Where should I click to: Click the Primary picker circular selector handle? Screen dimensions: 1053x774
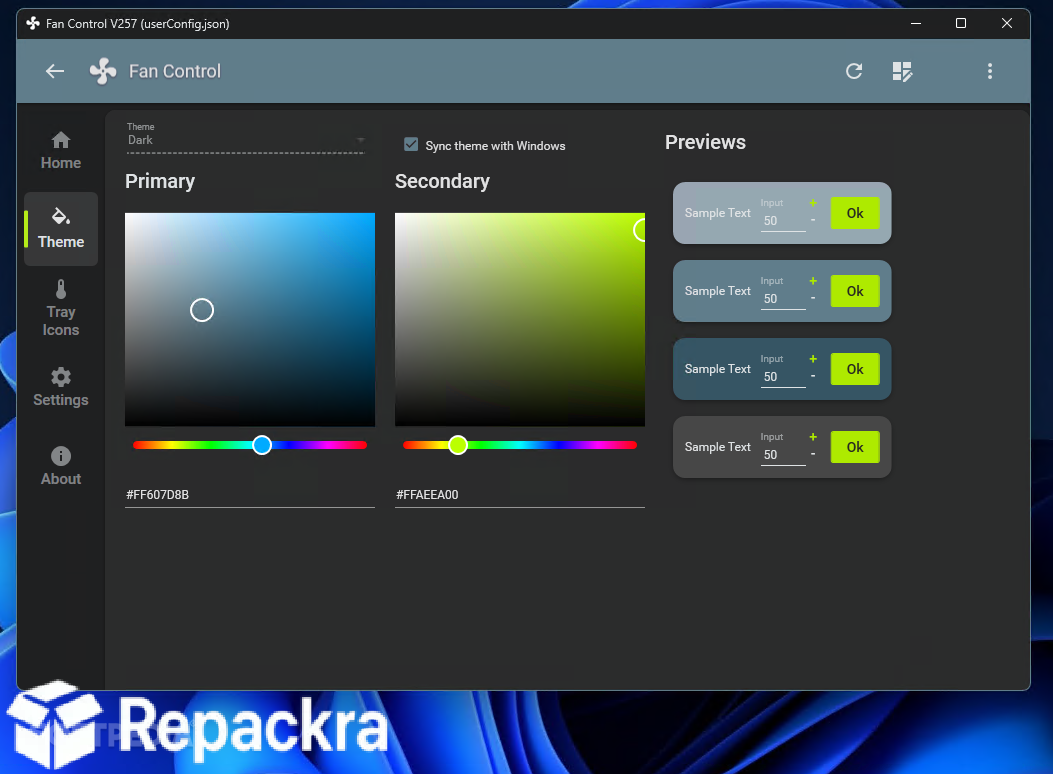201,310
